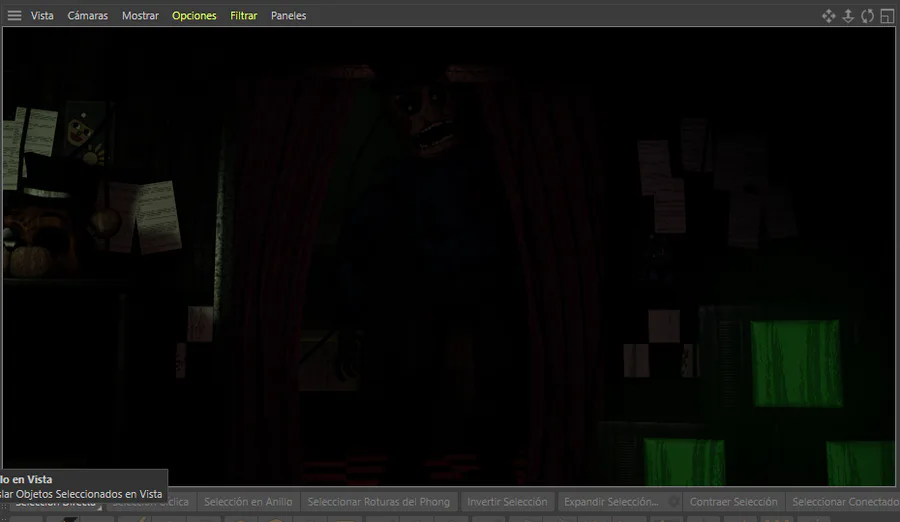Image resolution: width=900 pixels, height=522 pixels.
Task: Open the Opciones menu
Action: click(x=194, y=16)
